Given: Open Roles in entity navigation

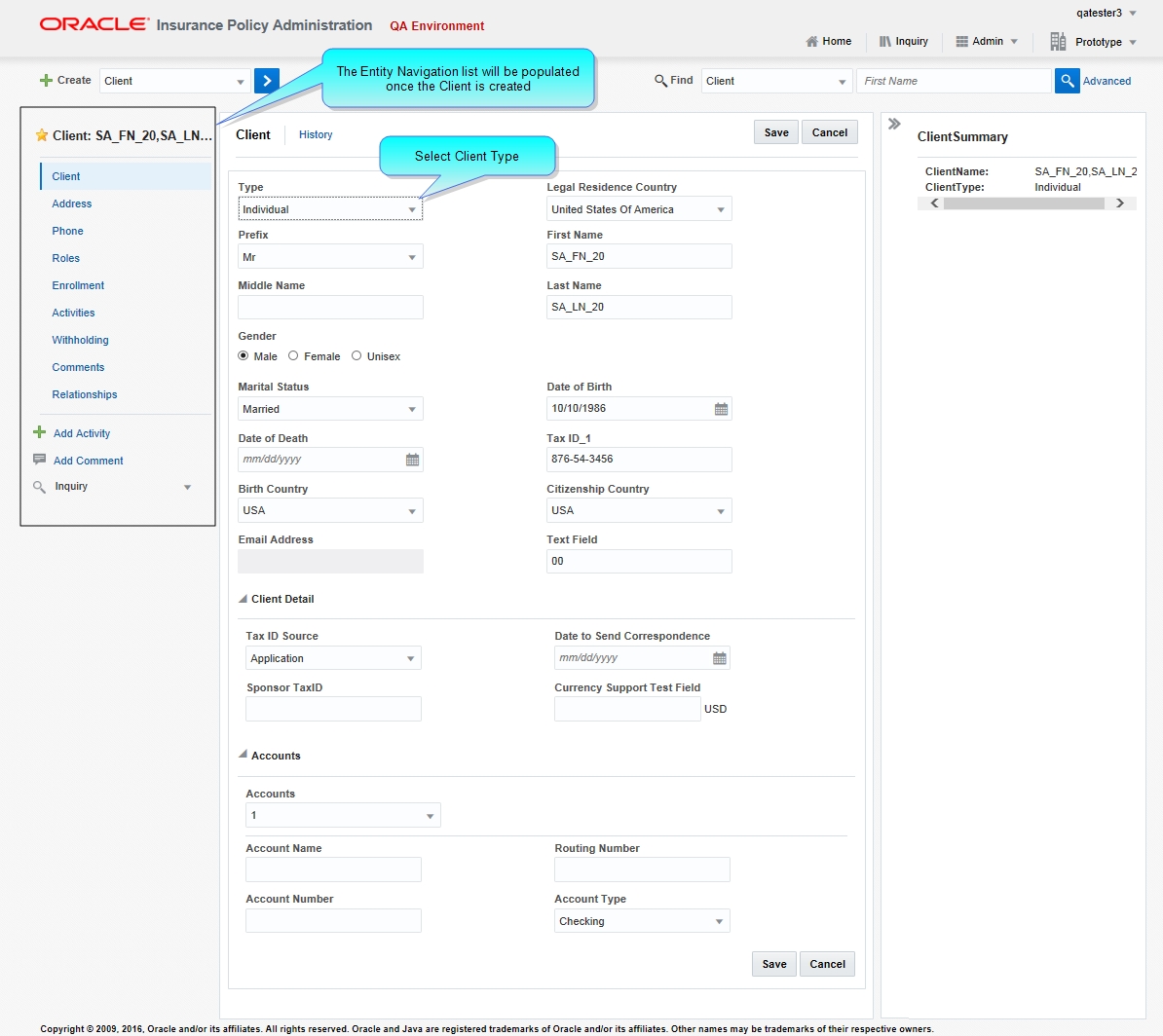Looking at the screenshot, I should coord(66,258).
